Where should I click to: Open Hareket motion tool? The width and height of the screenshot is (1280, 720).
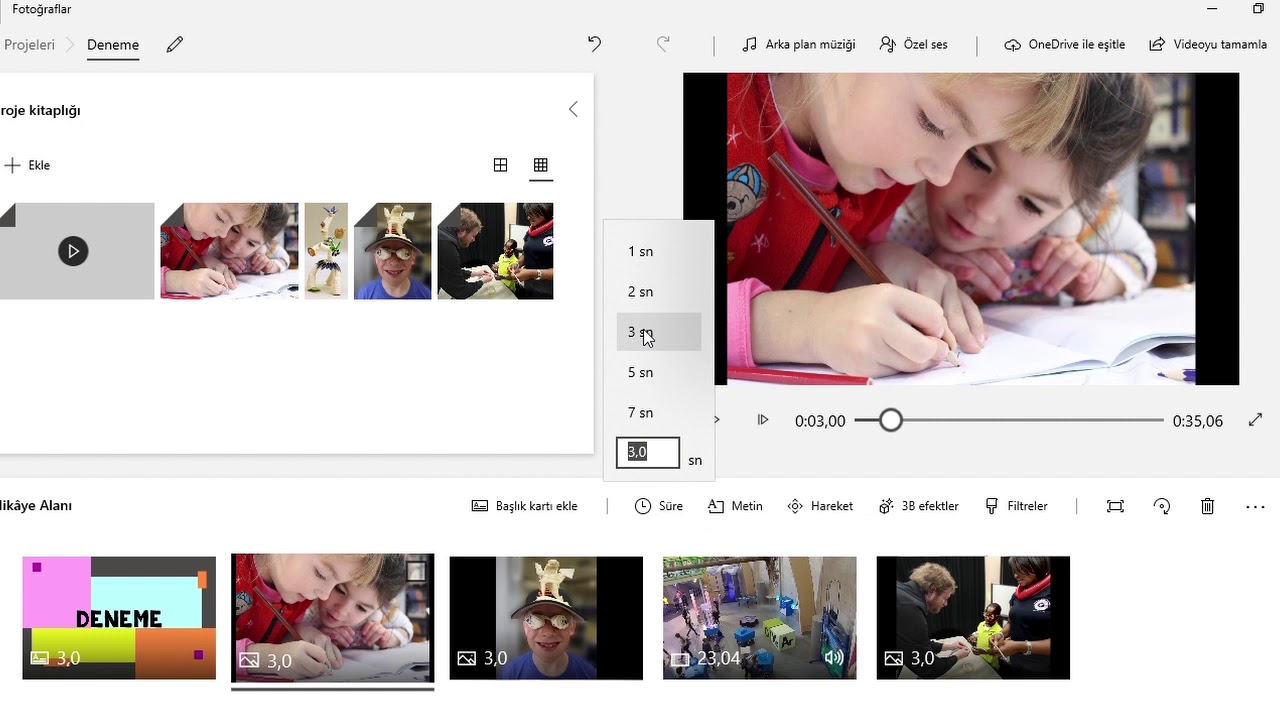pos(820,506)
